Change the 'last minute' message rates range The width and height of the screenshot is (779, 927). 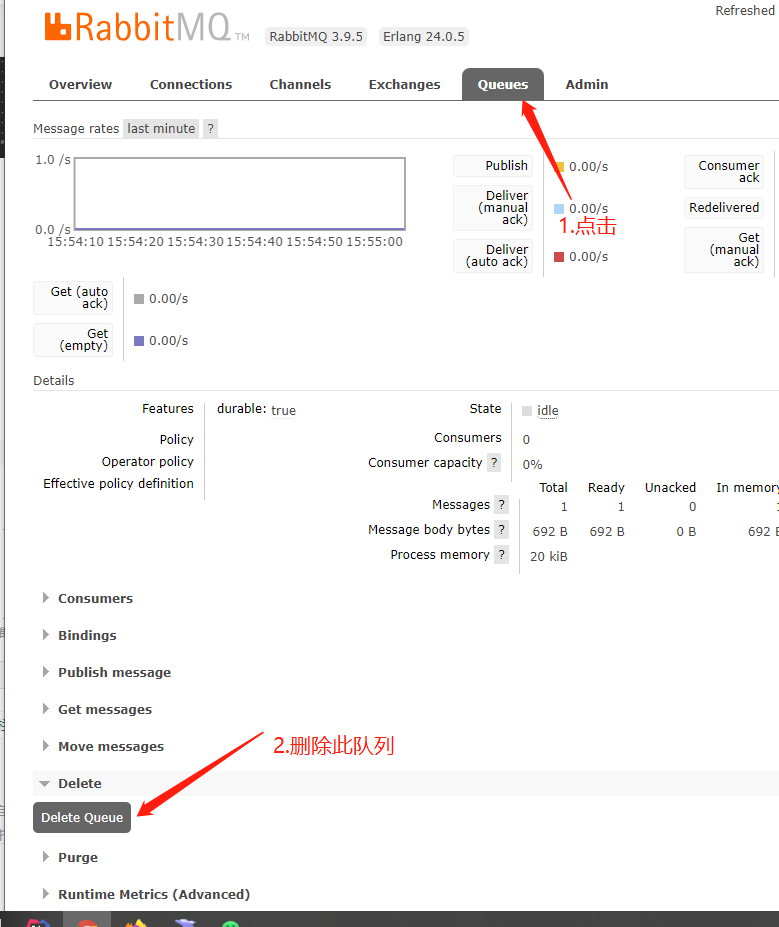coord(161,128)
